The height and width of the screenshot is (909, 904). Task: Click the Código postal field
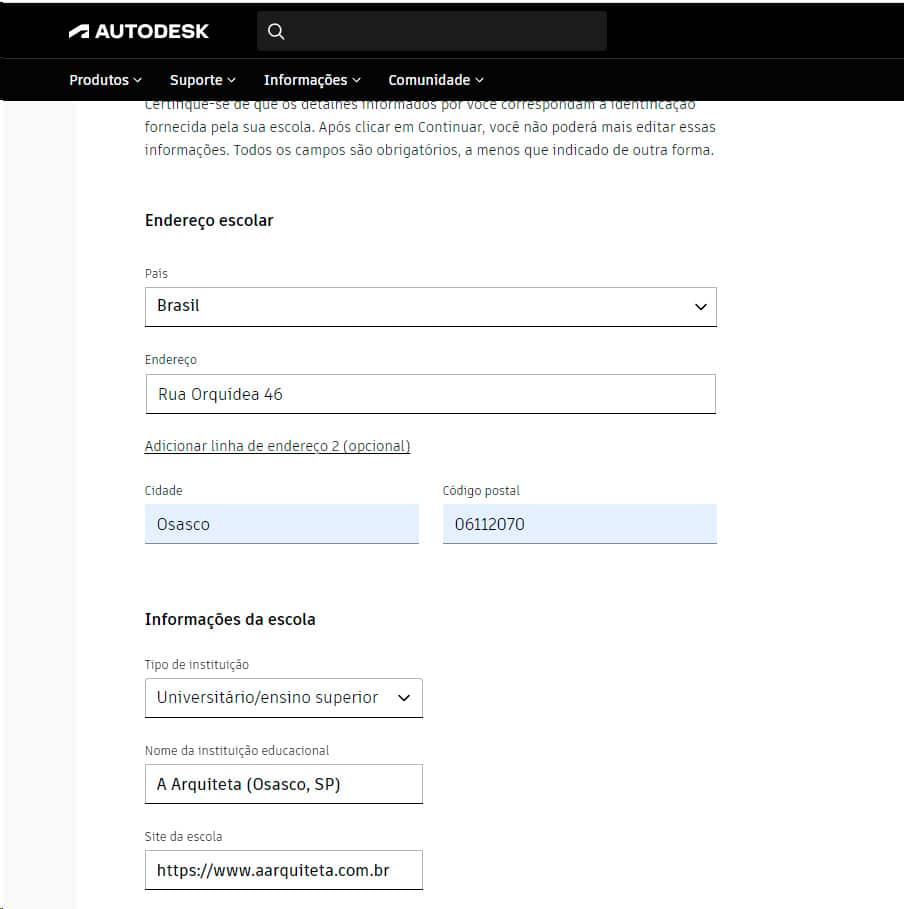579,524
